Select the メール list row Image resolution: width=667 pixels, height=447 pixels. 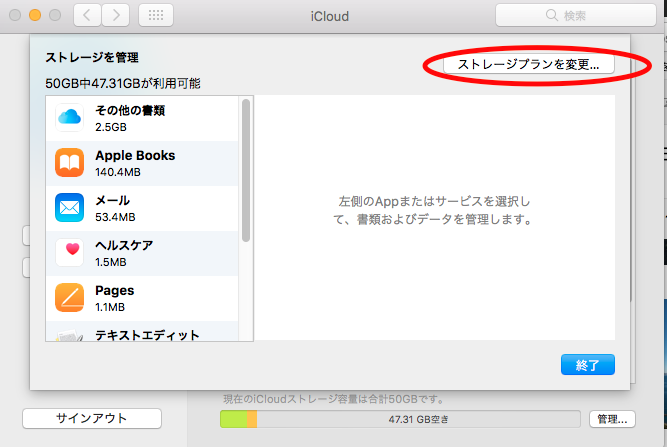[x=142, y=209]
